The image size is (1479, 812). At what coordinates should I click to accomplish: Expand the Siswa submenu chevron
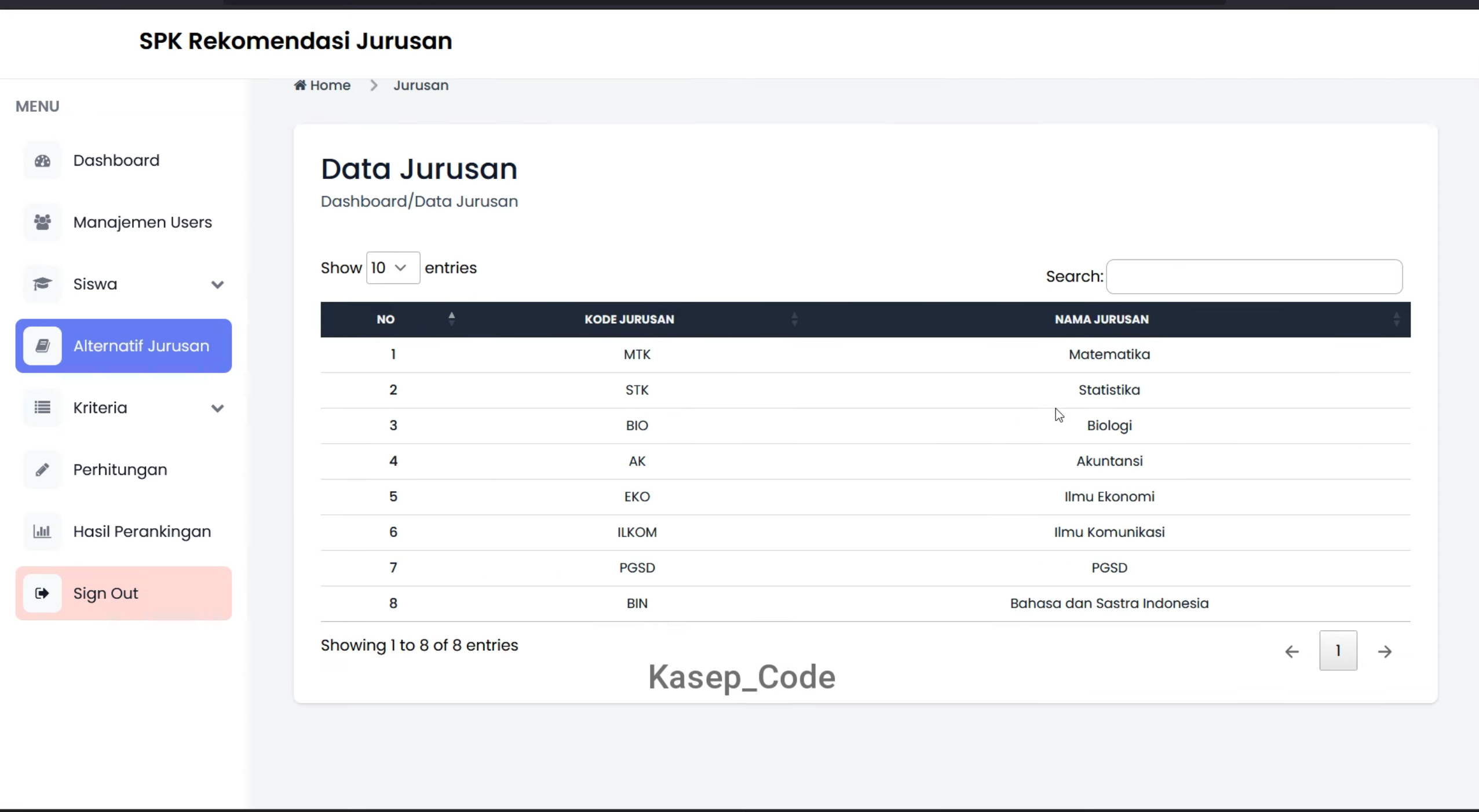coord(217,284)
